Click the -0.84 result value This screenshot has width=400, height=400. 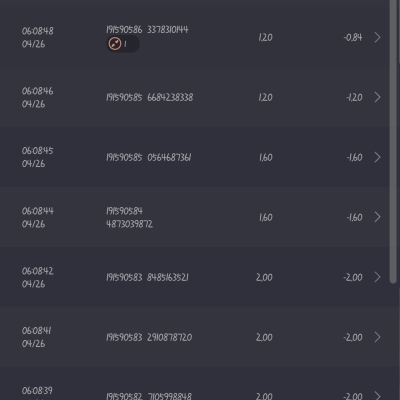coord(353,37)
